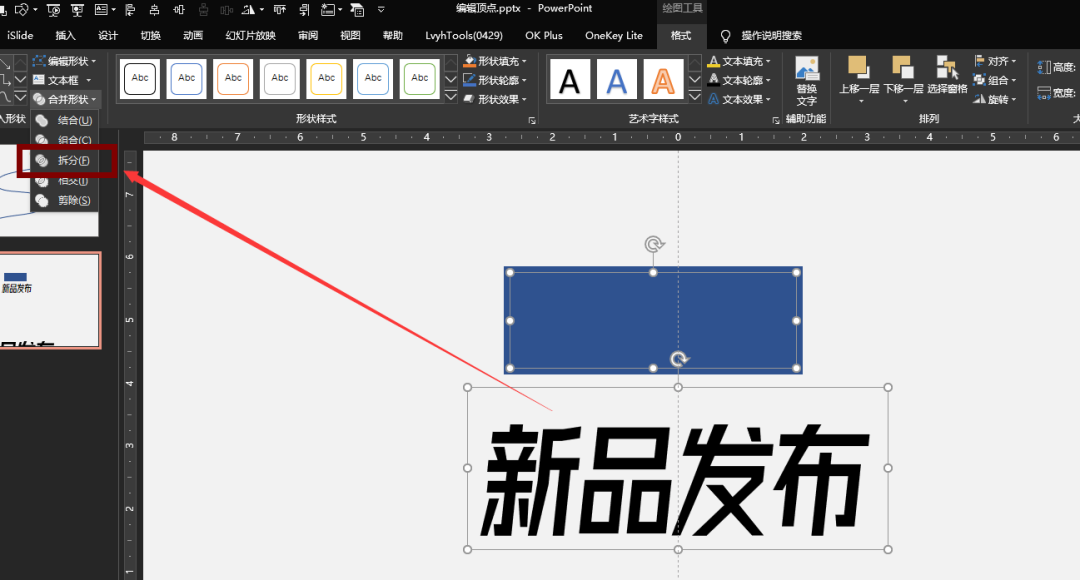This screenshot has height=580, width=1080.
Task: Expand the shape styles gallery
Action: coord(450,96)
